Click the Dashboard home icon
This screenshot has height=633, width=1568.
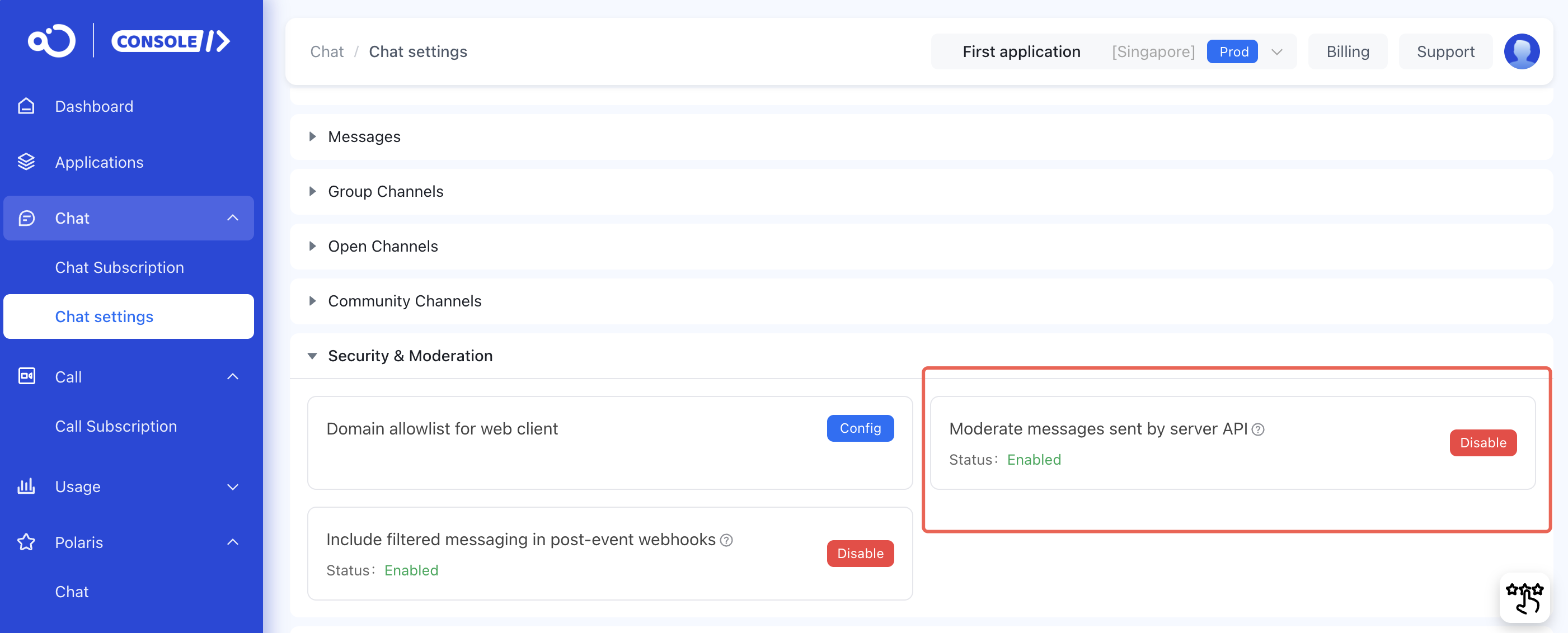point(26,106)
